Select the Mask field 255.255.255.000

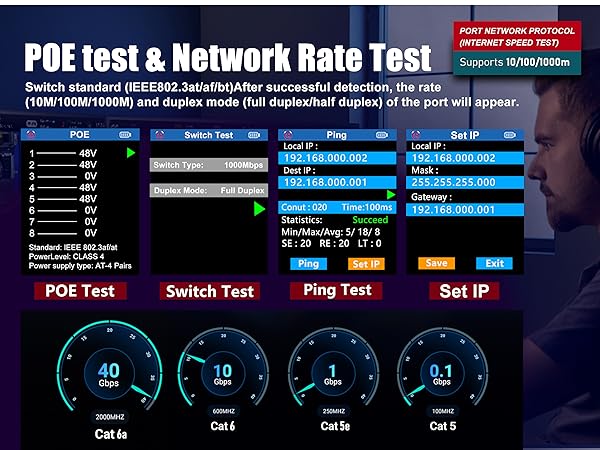tap(465, 183)
